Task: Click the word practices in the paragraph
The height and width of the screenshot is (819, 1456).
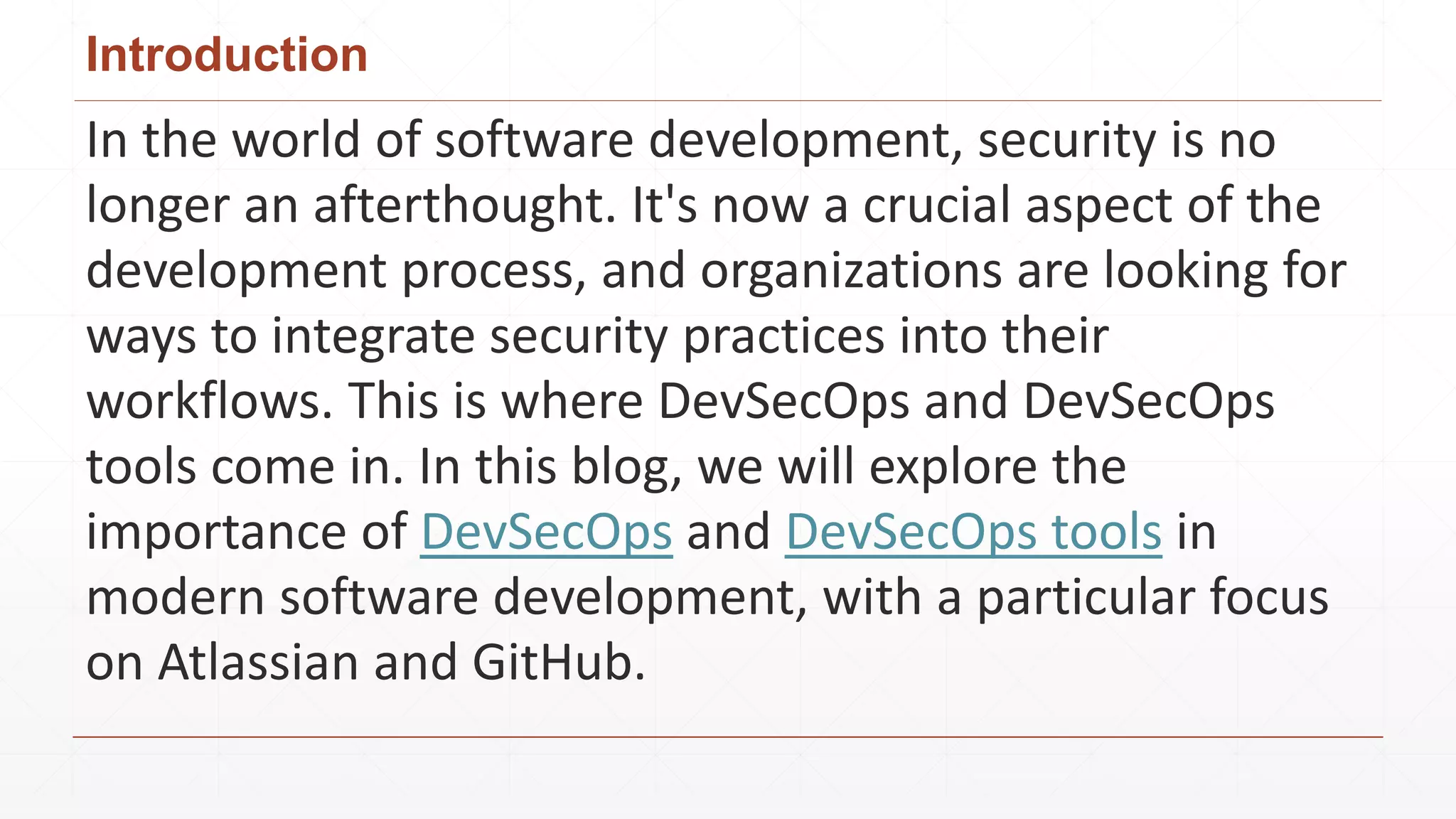Action: coord(783,336)
